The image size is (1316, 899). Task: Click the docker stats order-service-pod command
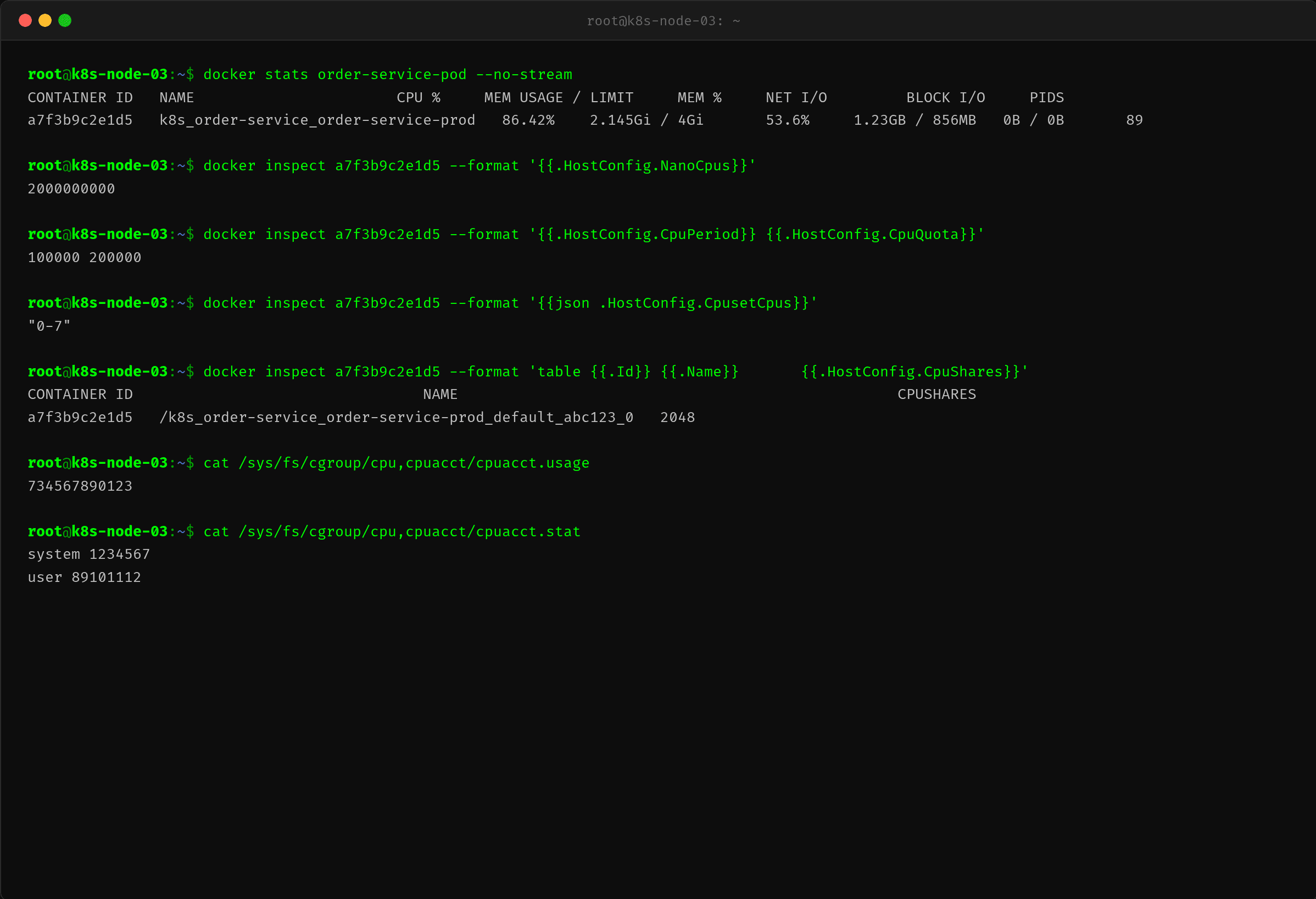point(387,74)
